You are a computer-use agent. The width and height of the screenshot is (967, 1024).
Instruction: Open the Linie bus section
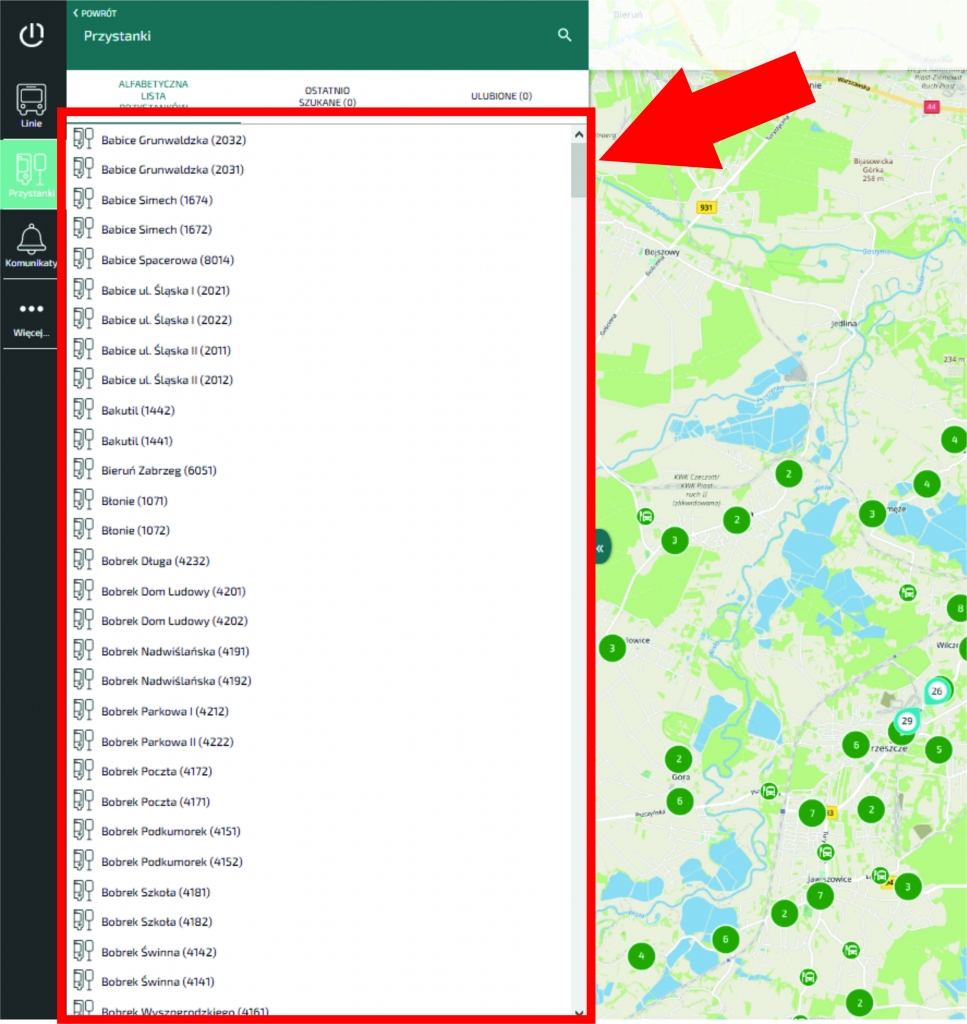click(31, 105)
